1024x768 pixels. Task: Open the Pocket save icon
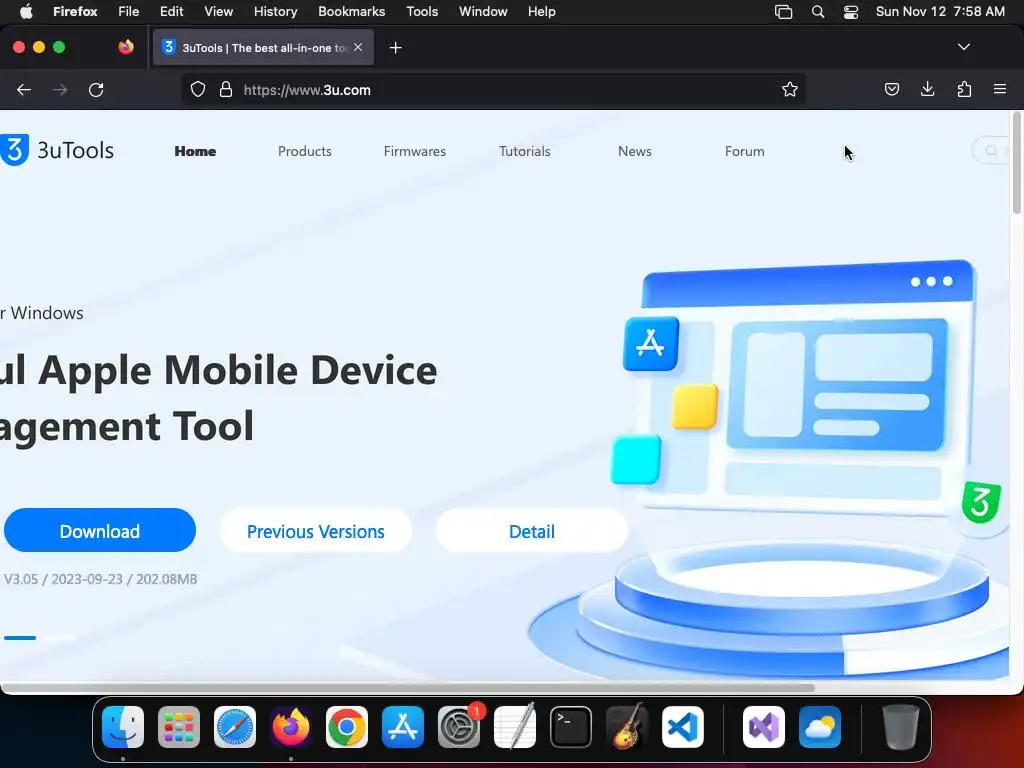(891, 89)
